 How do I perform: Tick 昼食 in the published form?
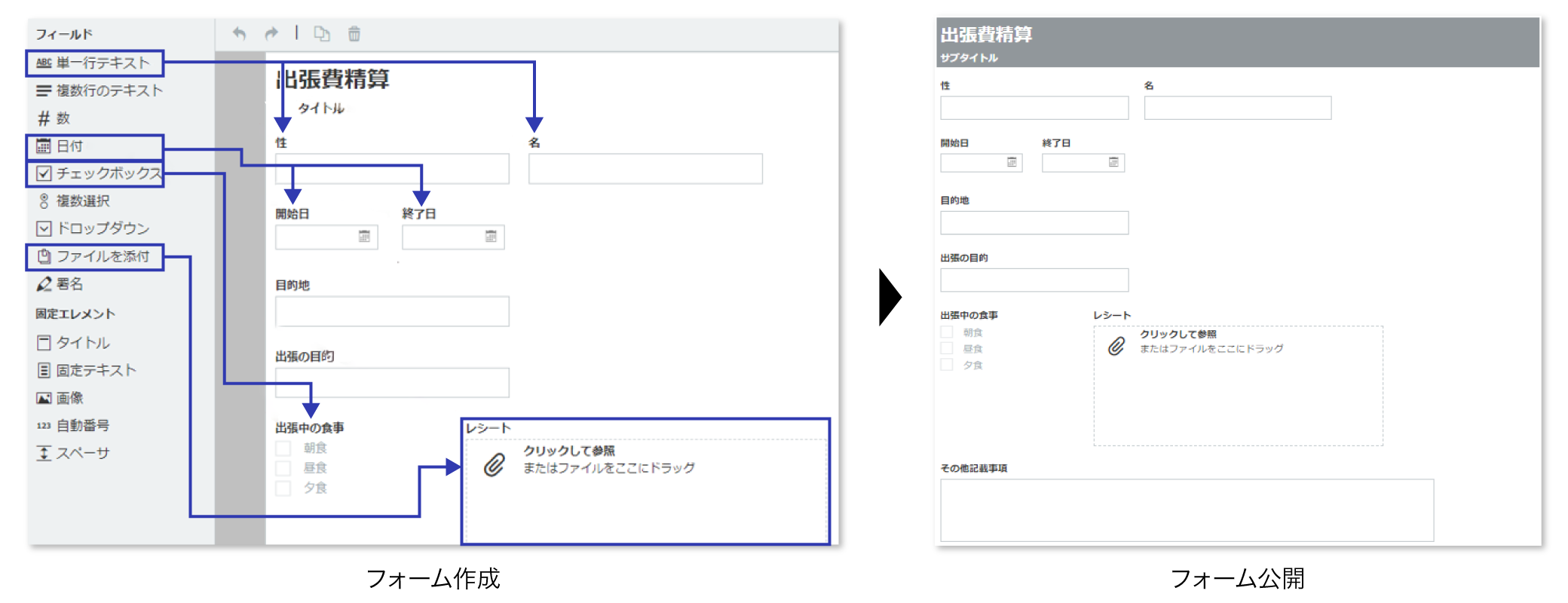947,348
